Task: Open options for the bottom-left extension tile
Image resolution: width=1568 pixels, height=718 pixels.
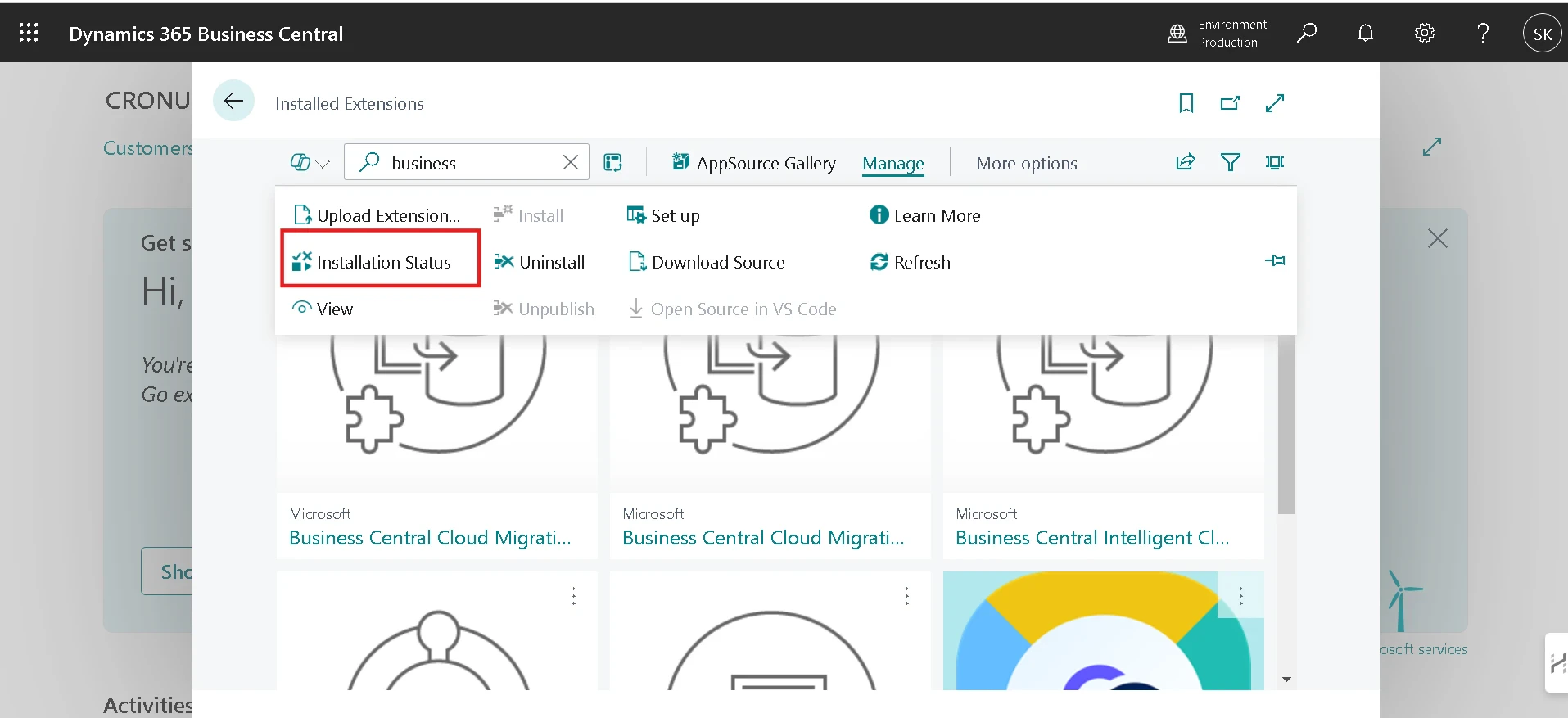Action: pyautogui.click(x=574, y=596)
